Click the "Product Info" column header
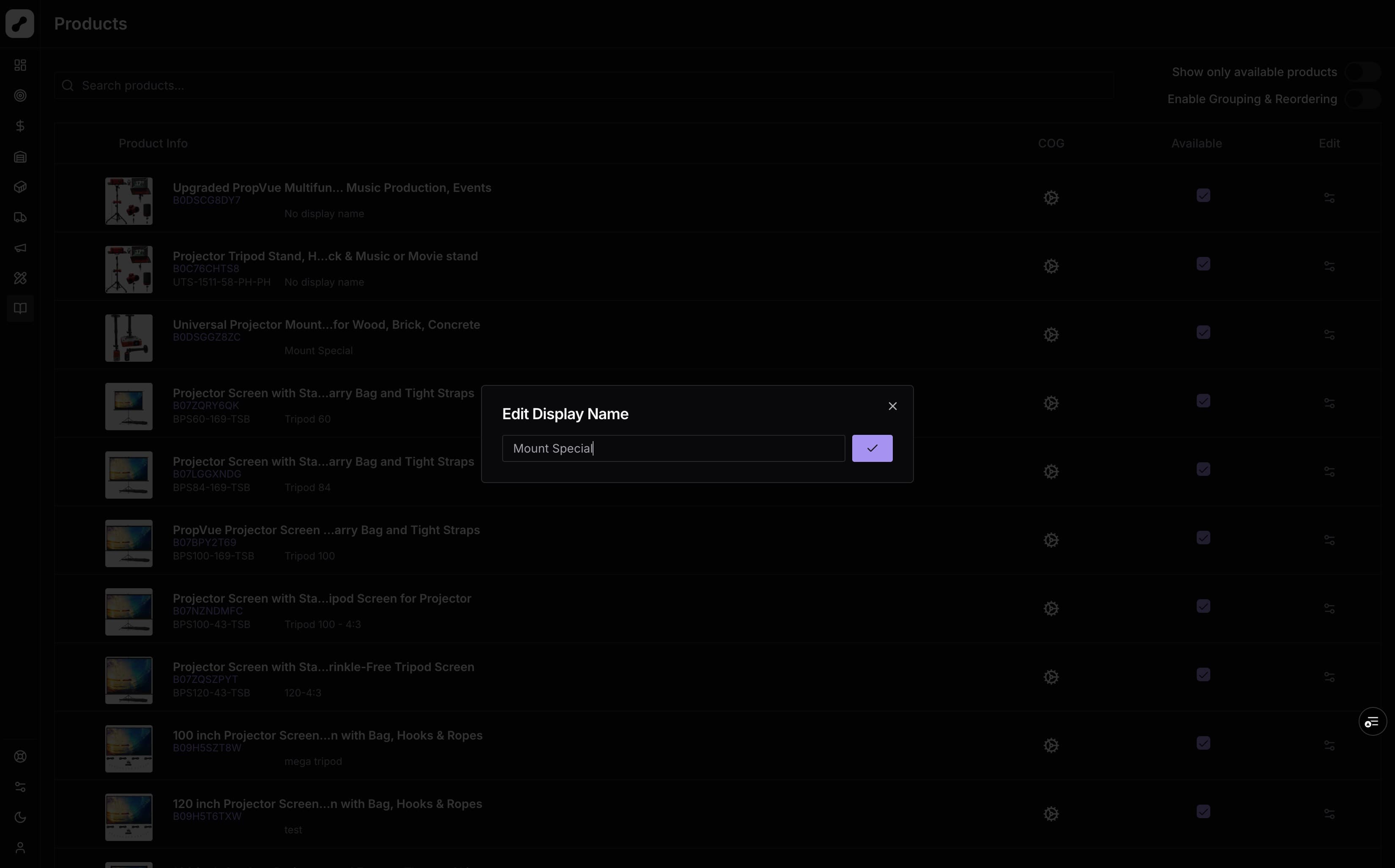Viewport: 1395px width, 868px height. (x=153, y=144)
